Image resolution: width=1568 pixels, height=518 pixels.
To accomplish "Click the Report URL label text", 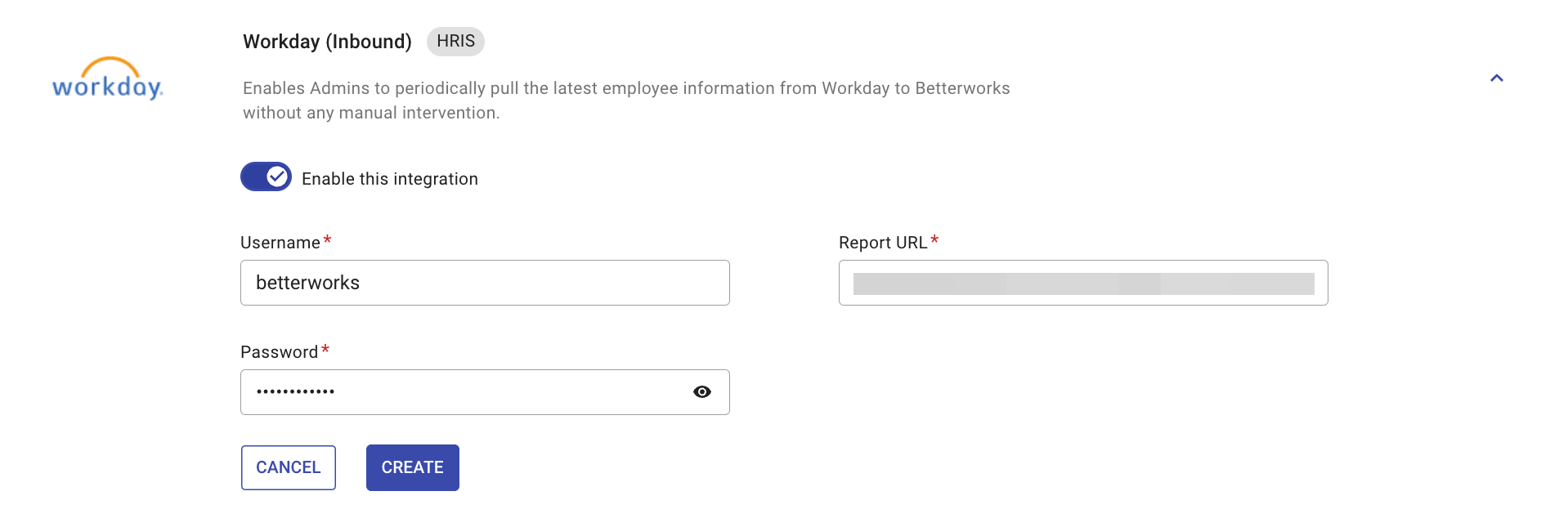I will point(883,243).
